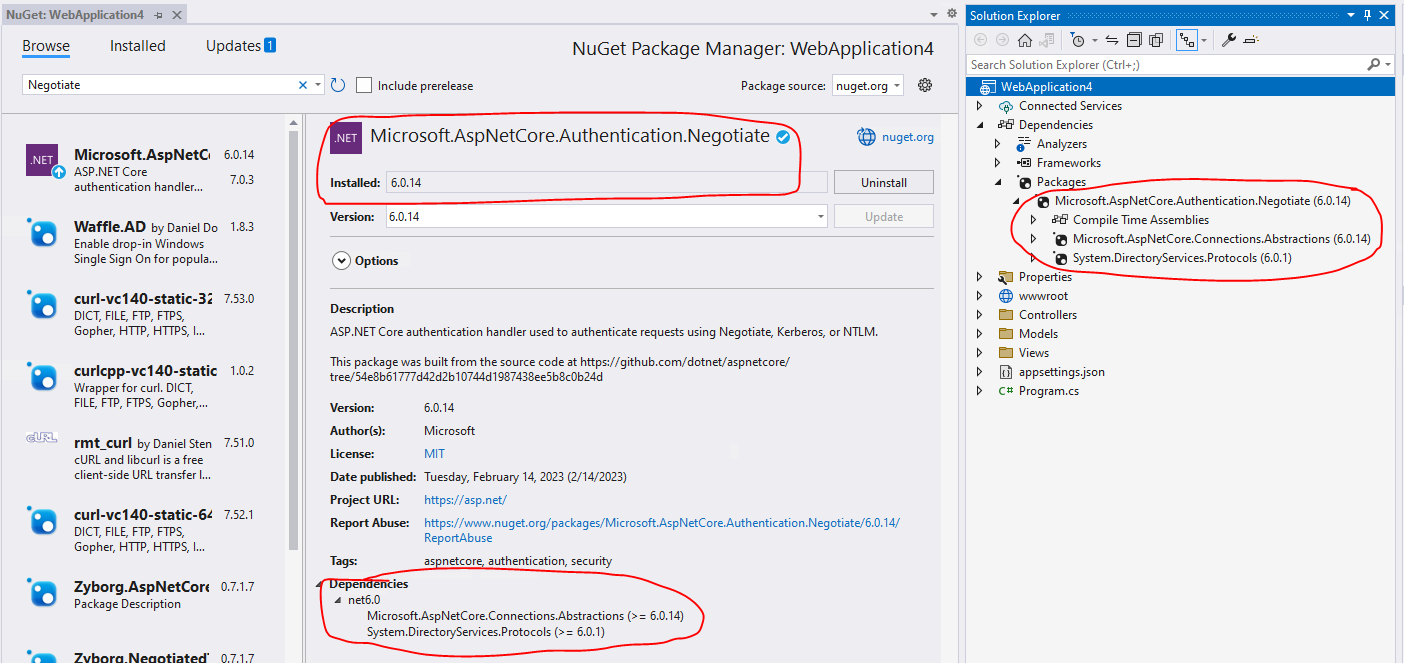Viewport: 1404px width, 663px height.
Task: Click the Zyborg.AspNetCore package icon
Action: click(x=43, y=593)
